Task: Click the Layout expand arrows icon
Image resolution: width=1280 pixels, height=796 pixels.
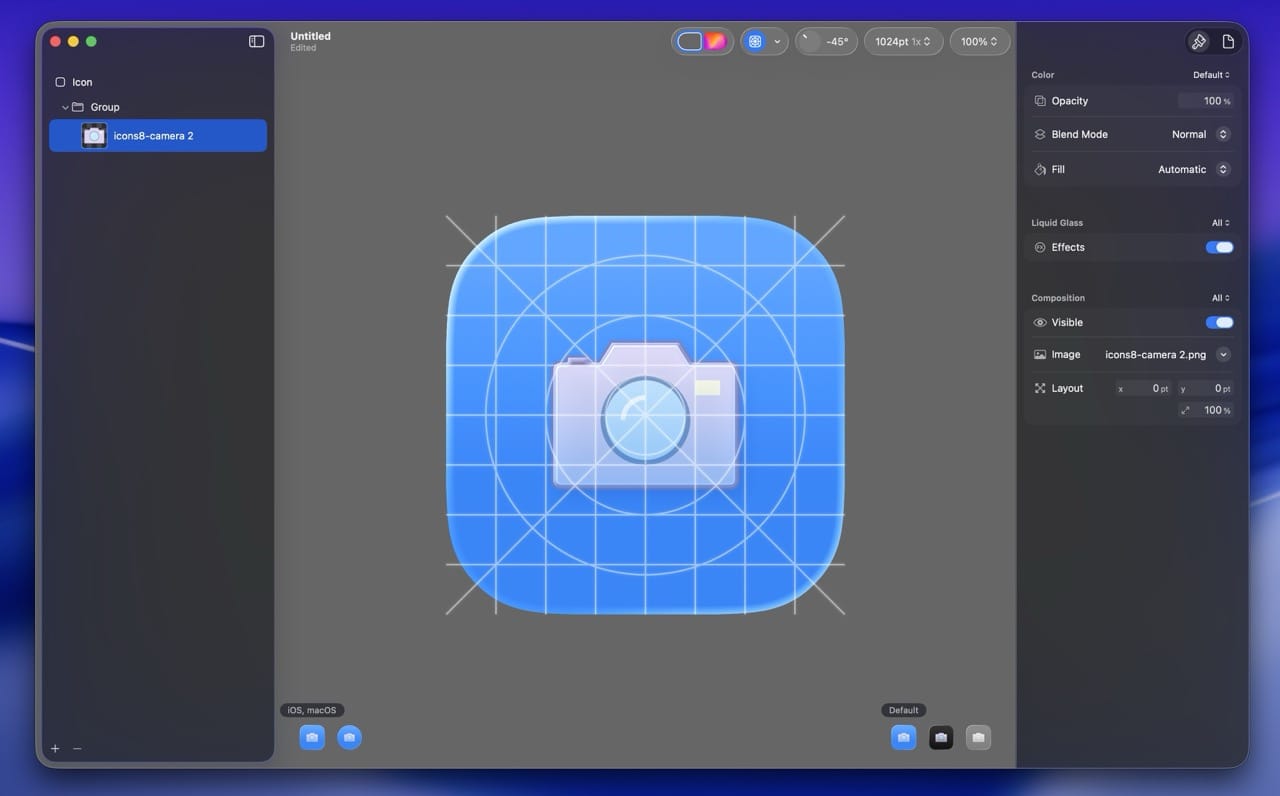Action: tap(1040, 388)
